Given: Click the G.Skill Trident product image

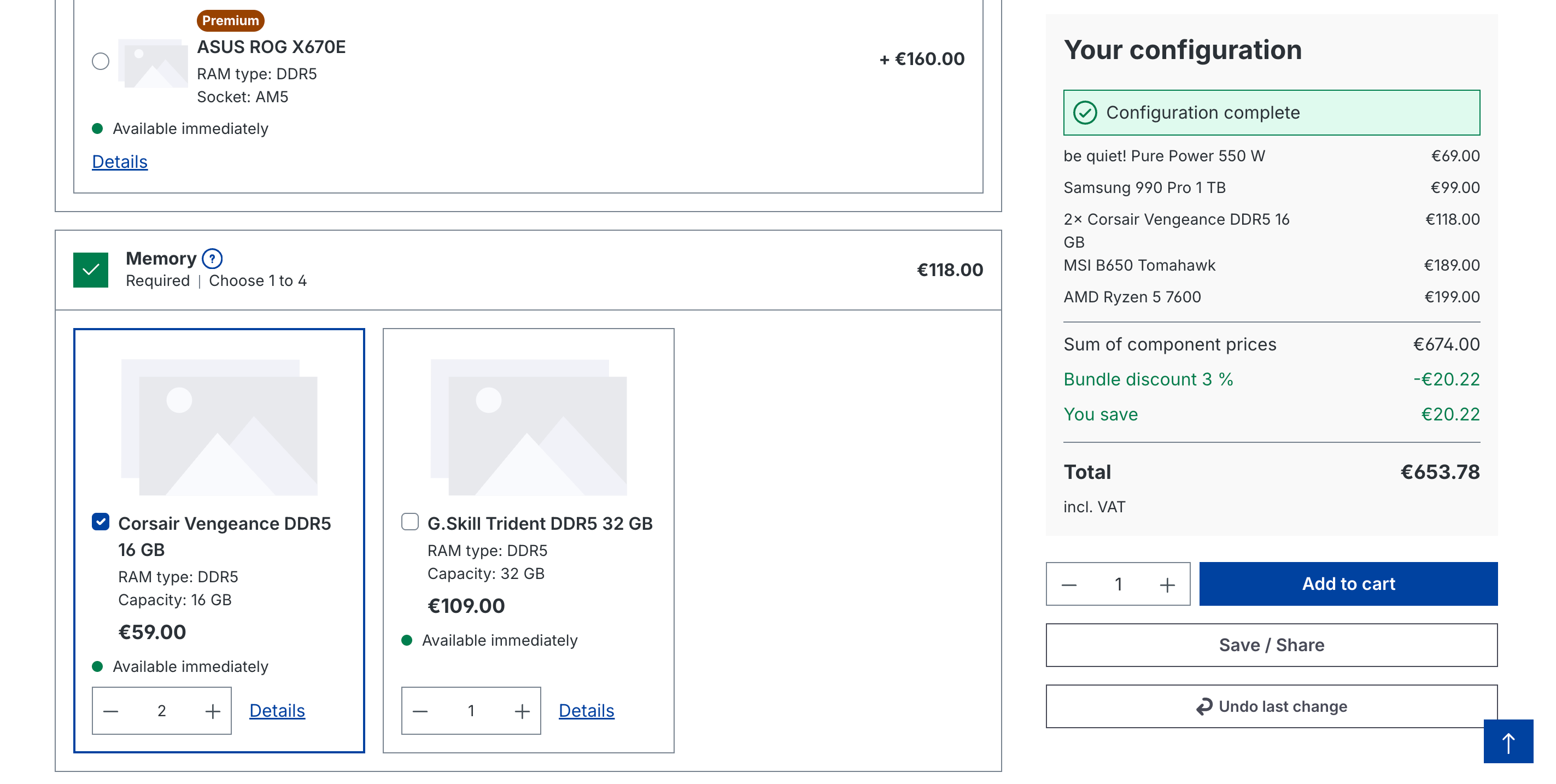Looking at the screenshot, I should 529,428.
